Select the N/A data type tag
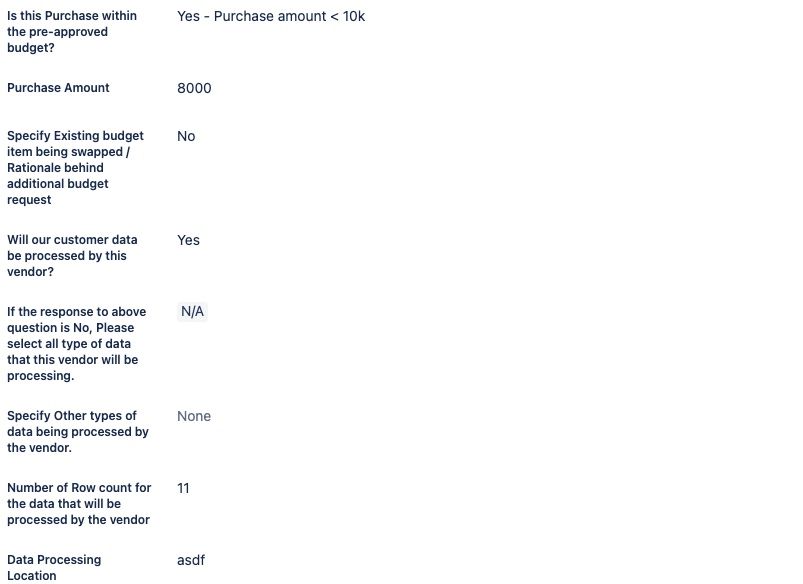Image resolution: width=803 pixels, height=584 pixels. 192,311
